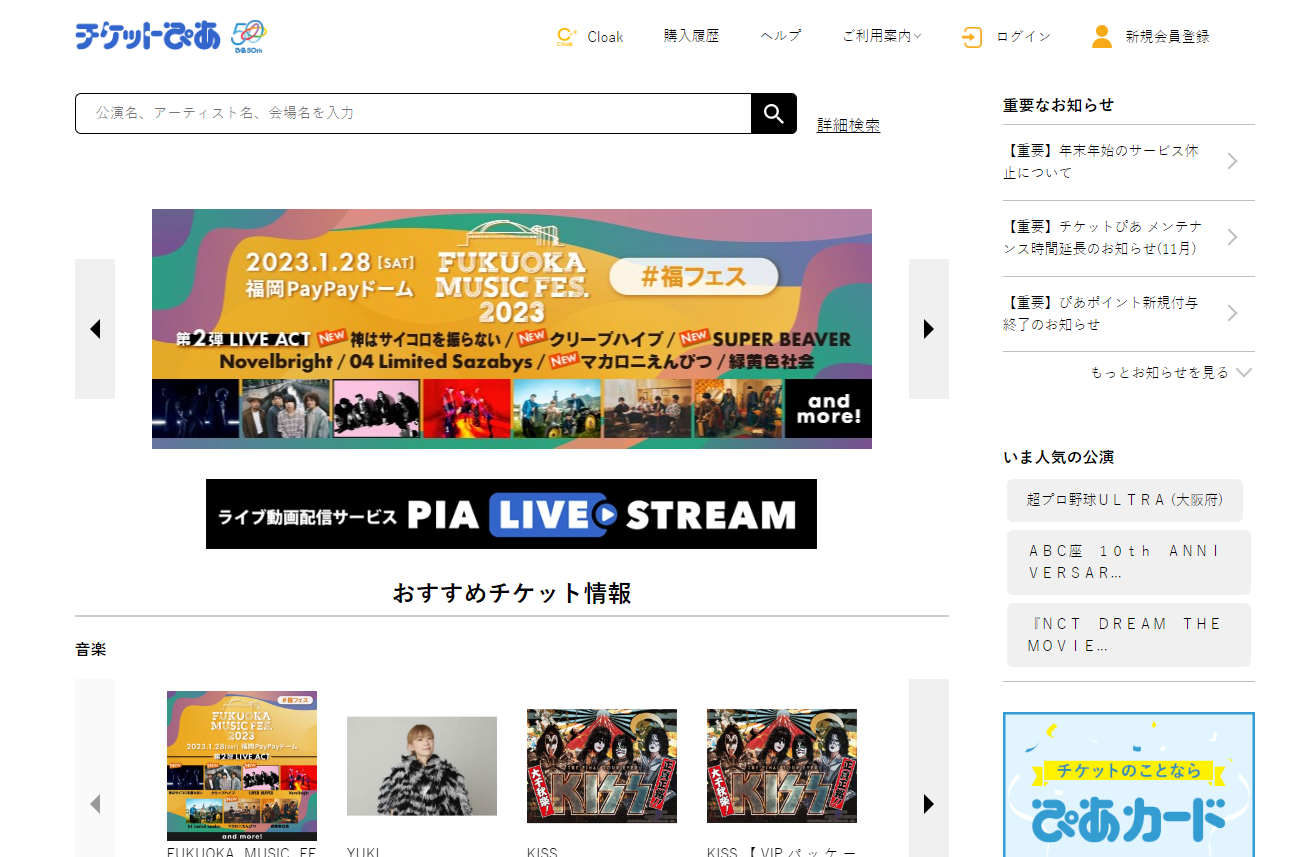Open the ぴあカード advertisement banner
The width and height of the screenshot is (1302, 857).
point(1129,785)
